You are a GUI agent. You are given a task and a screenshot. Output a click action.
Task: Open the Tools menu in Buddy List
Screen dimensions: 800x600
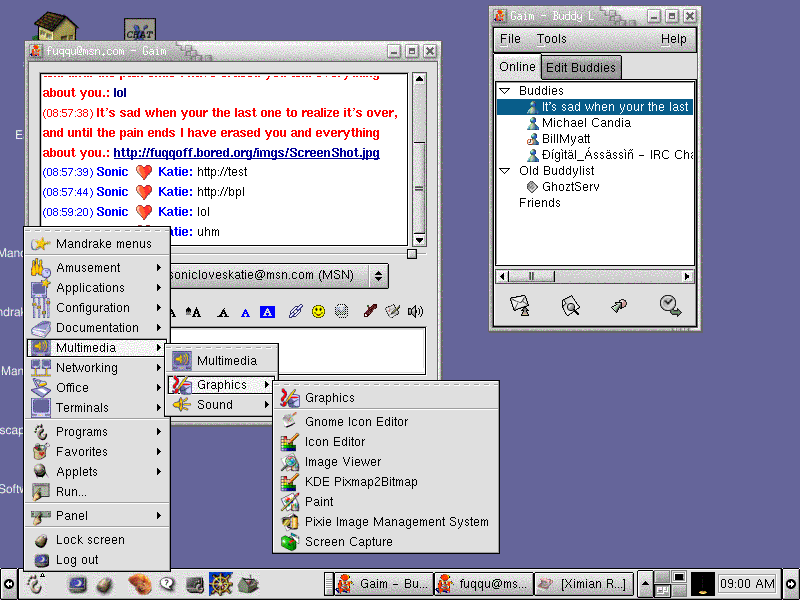pyautogui.click(x=551, y=39)
